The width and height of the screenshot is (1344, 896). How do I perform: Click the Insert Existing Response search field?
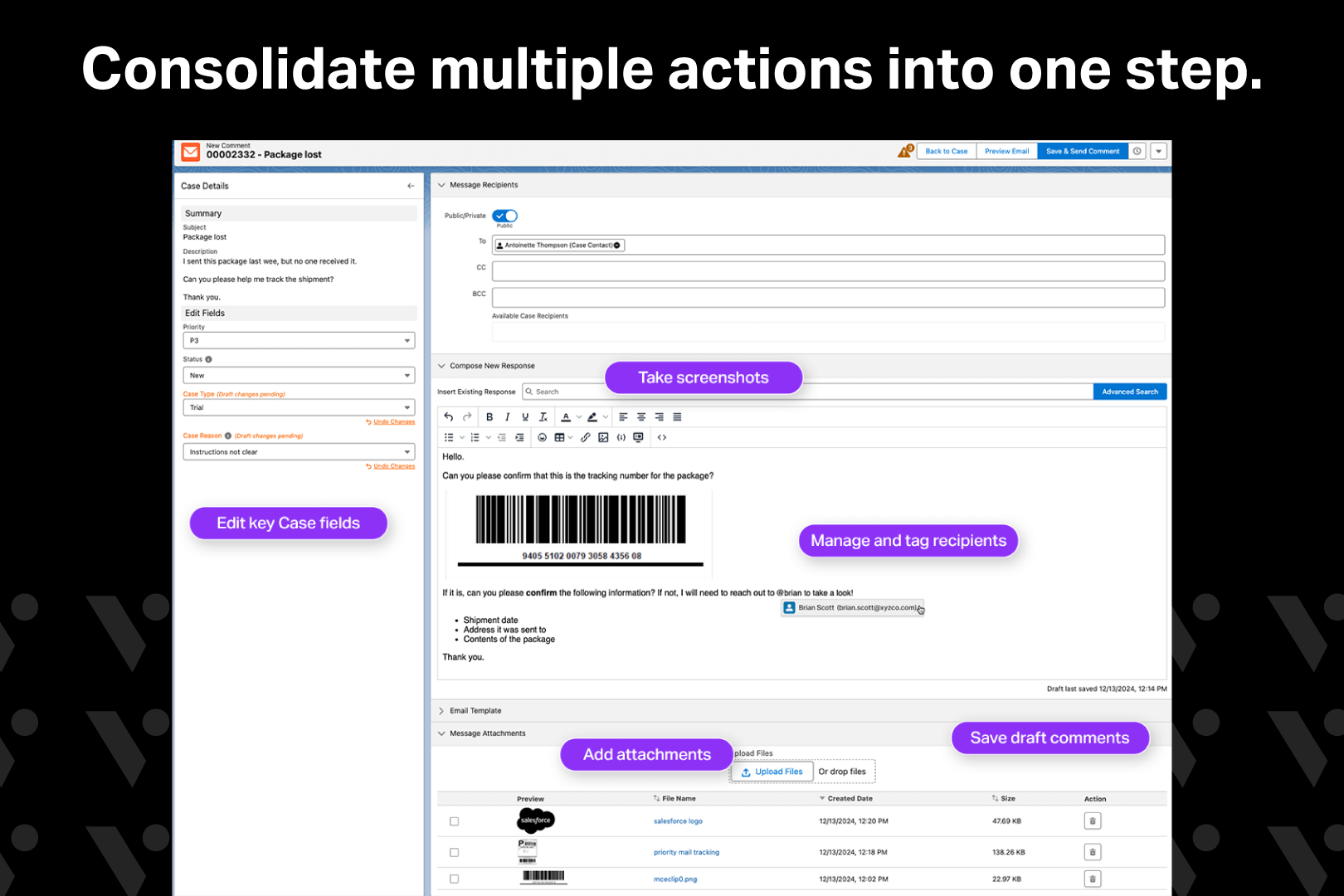coord(807,392)
